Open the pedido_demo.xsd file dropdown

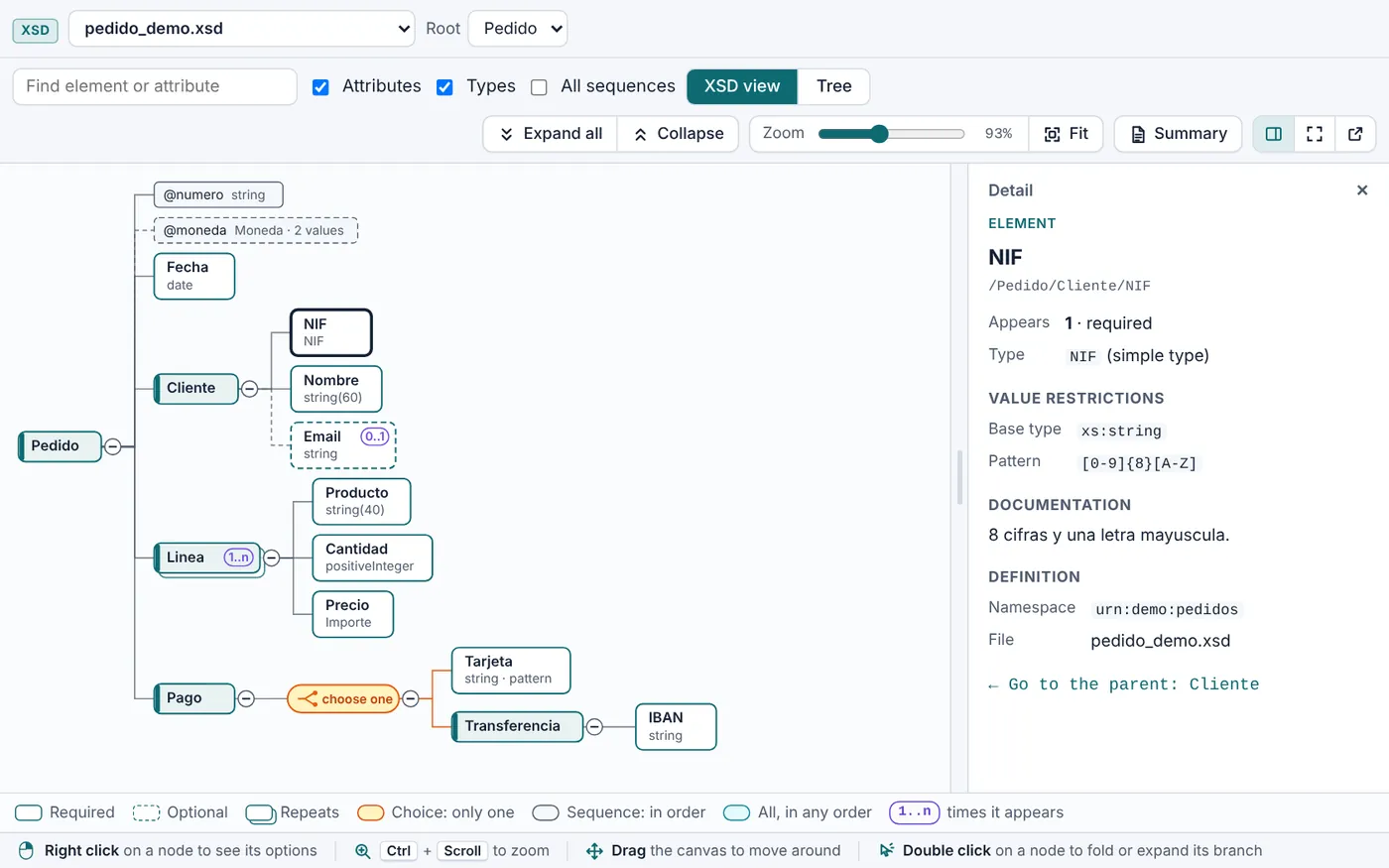pos(241,29)
